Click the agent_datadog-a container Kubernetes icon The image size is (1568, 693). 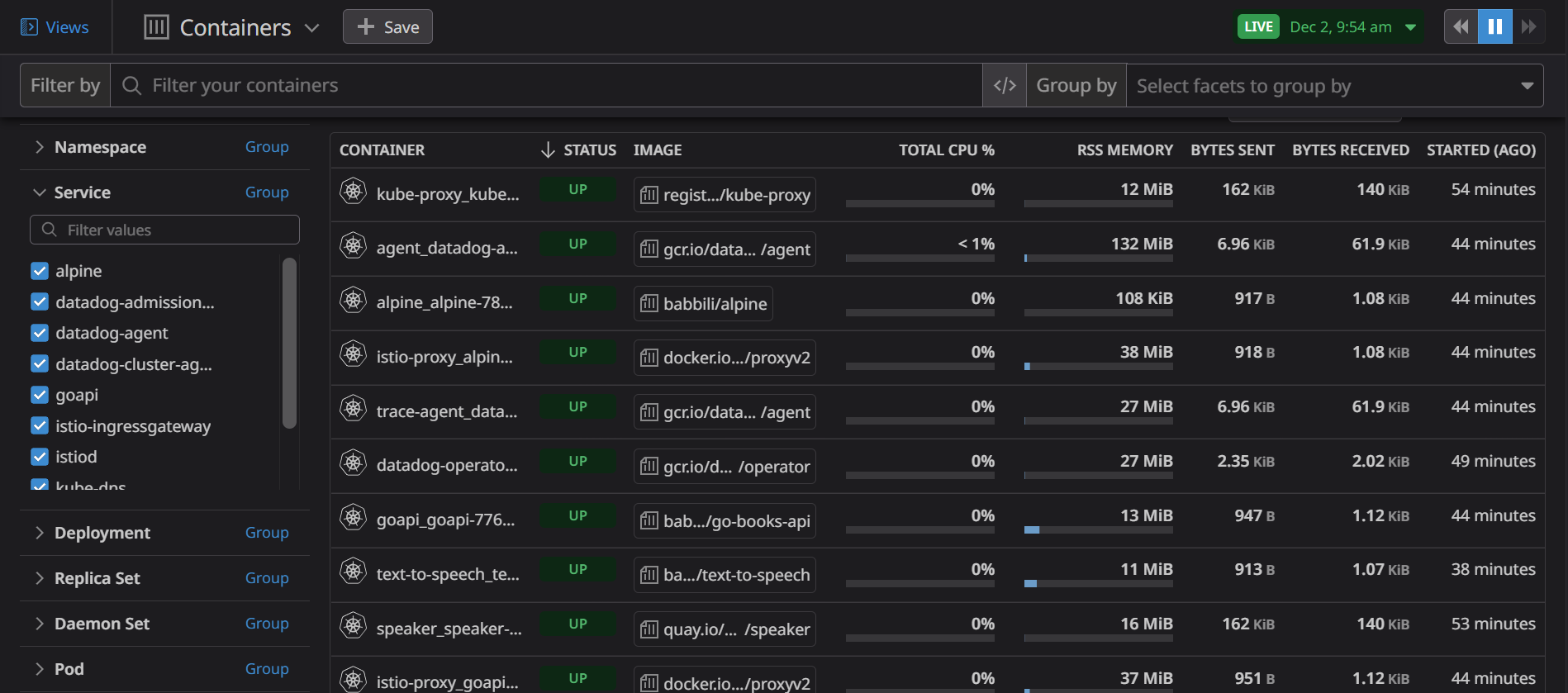click(354, 245)
